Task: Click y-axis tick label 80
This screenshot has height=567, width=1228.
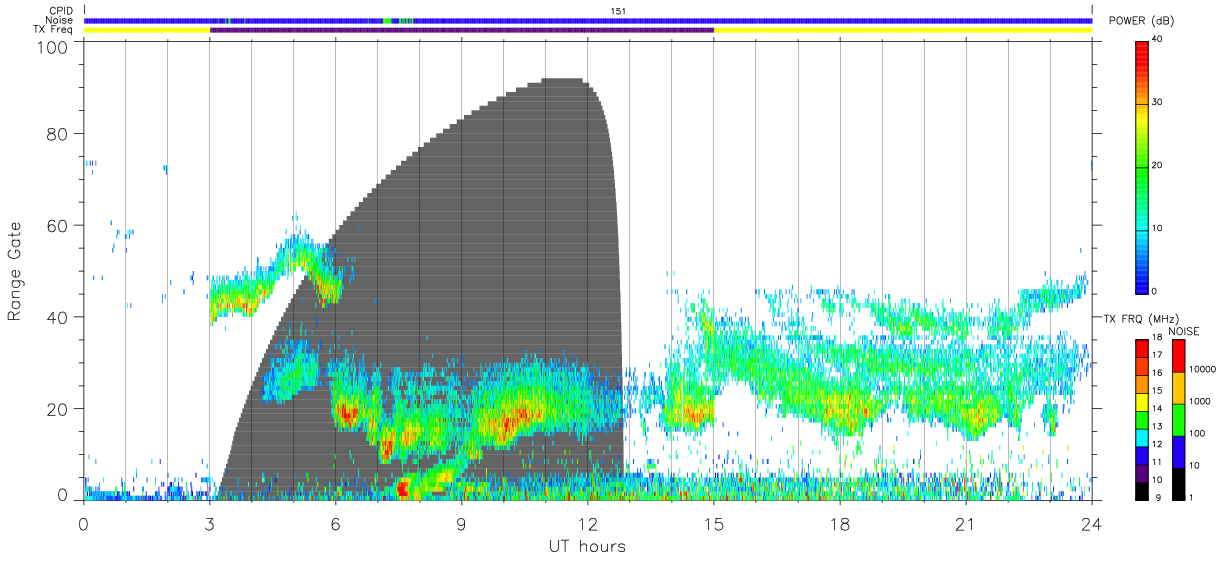Action: [57, 134]
